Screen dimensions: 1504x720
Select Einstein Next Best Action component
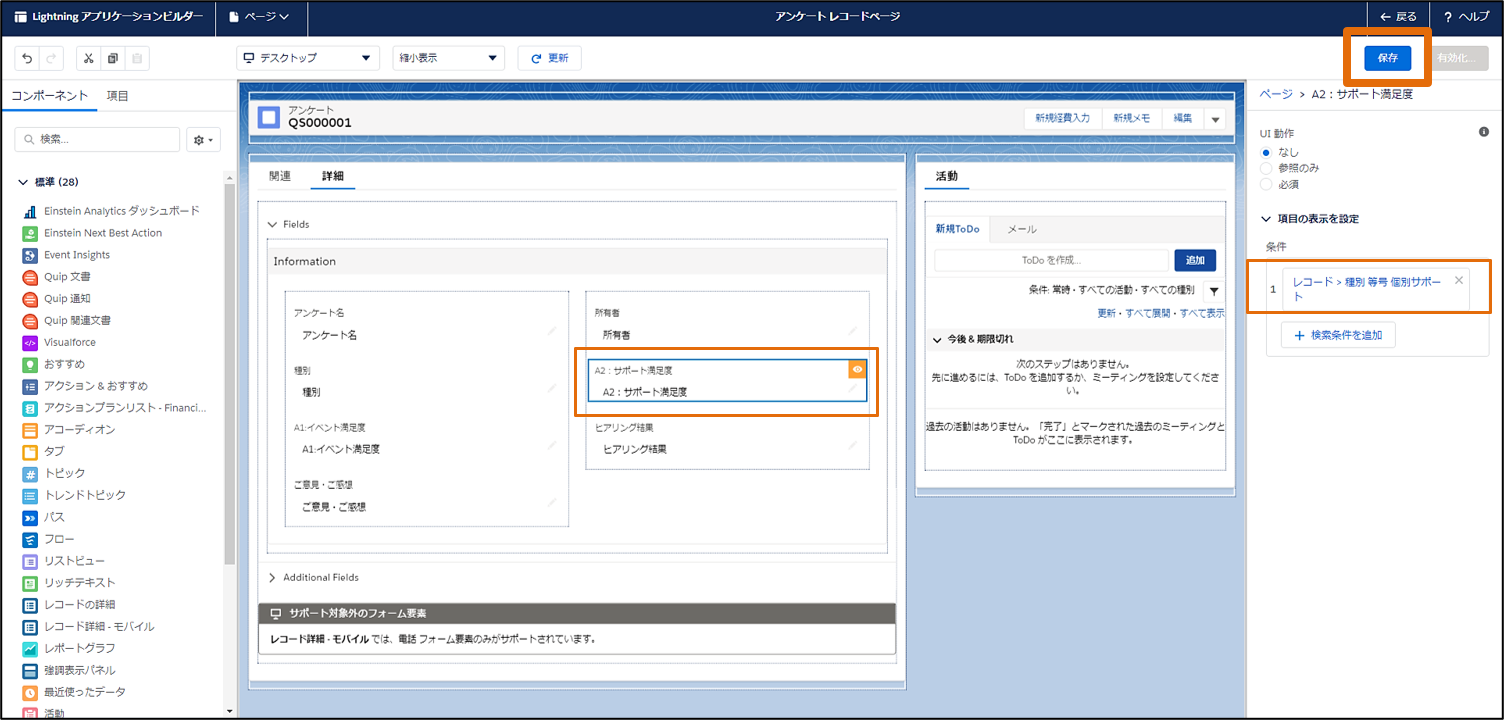tap(92, 233)
